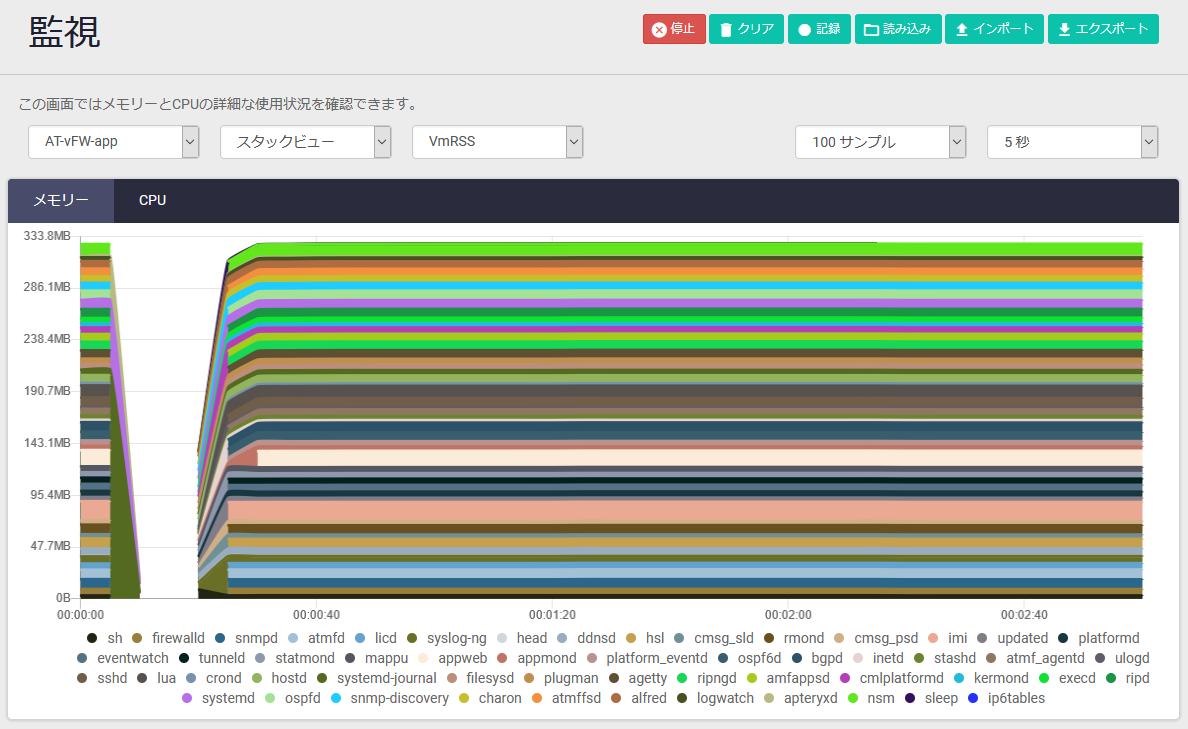Hide the tunneld legend entry
The width and height of the screenshot is (1188, 729).
click(x=212, y=658)
